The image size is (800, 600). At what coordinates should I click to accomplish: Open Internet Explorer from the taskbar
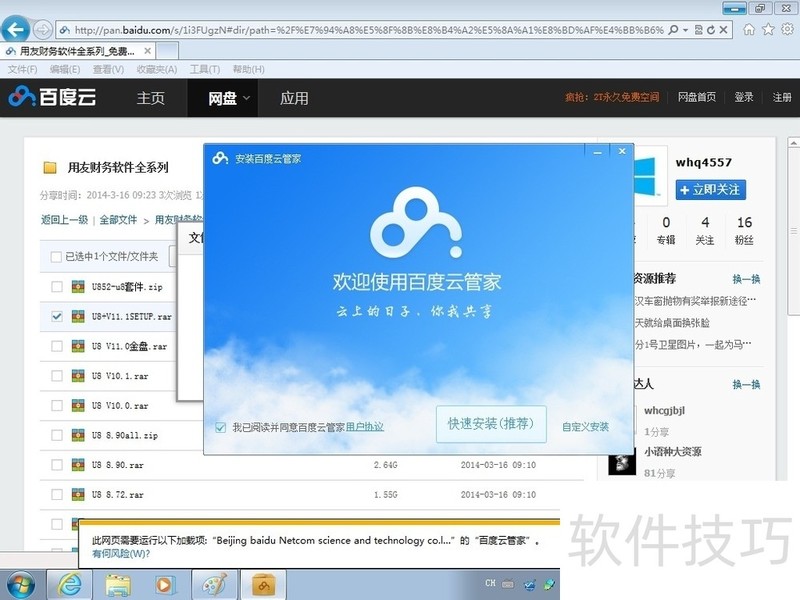pyautogui.click(x=70, y=583)
